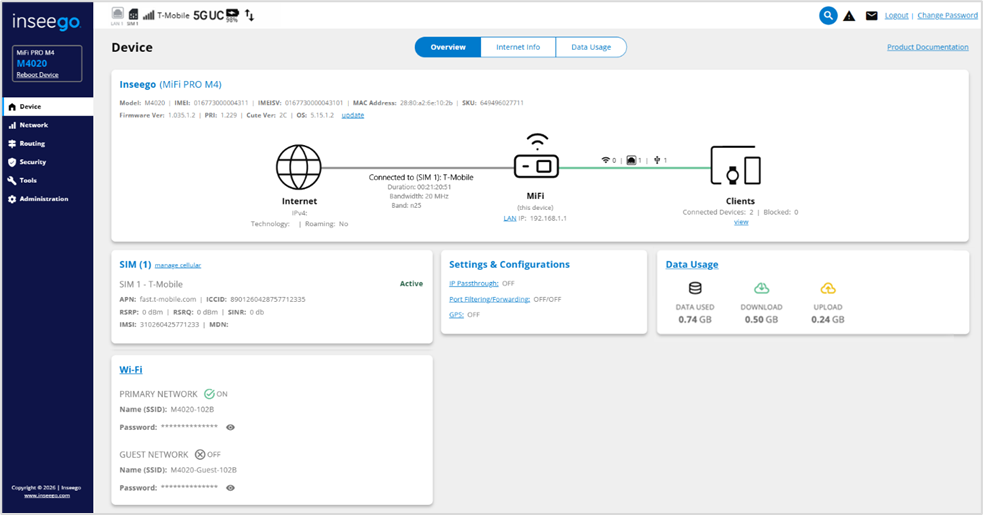Image resolution: width=983 pixels, height=515 pixels.
Task: Reveal the guest network password
Action: coord(230,488)
